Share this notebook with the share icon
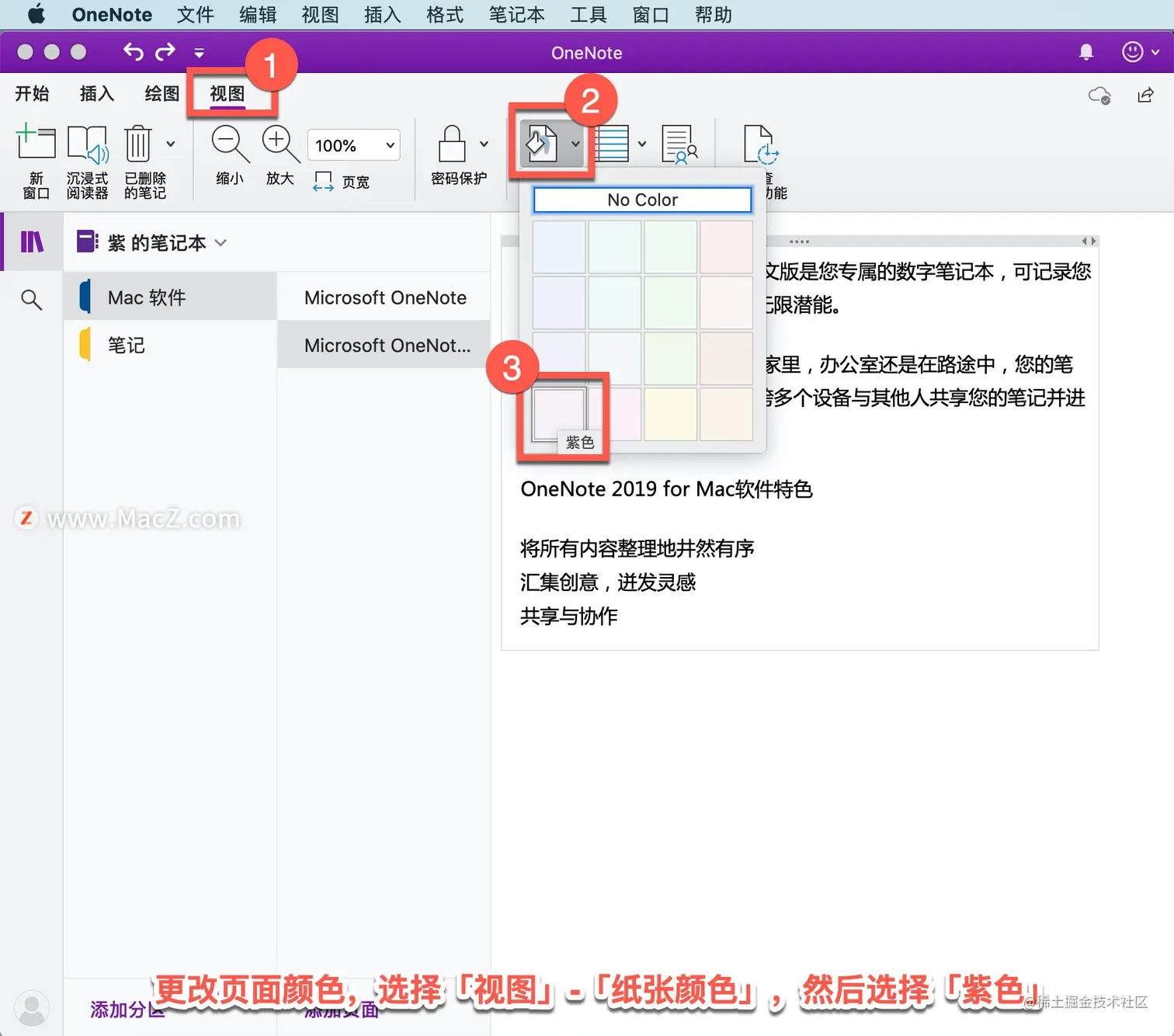 pos(1145,95)
